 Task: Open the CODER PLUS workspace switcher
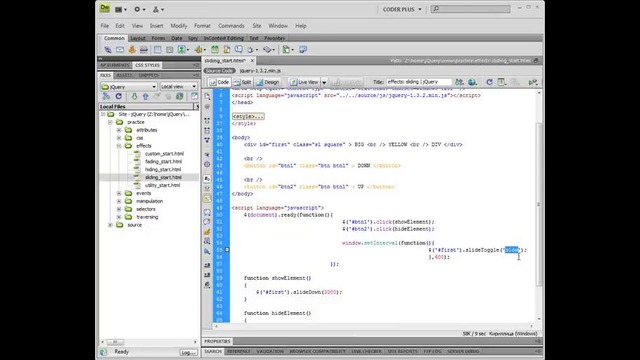pos(402,9)
